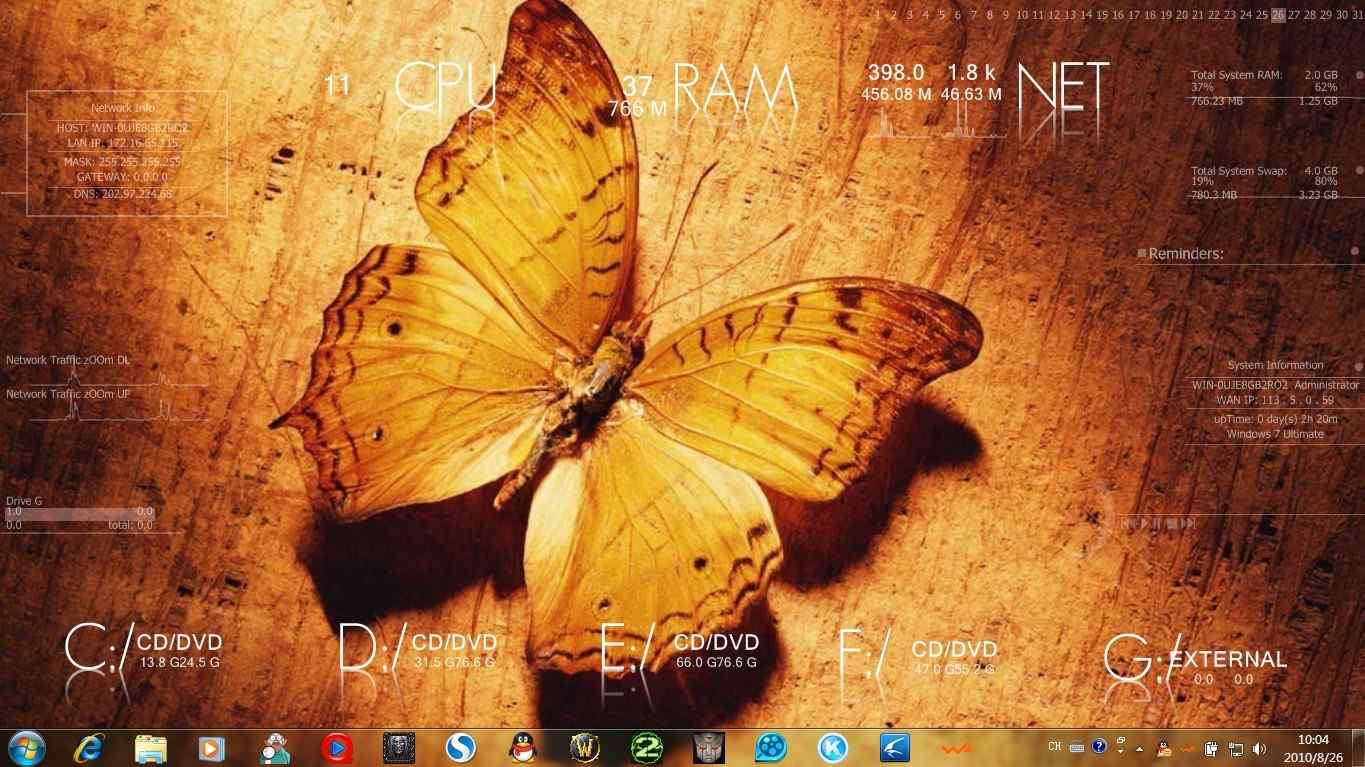Image resolution: width=1365 pixels, height=767 pixels.
Task: Click the CH input language indicator
Action: [1055, 746]
